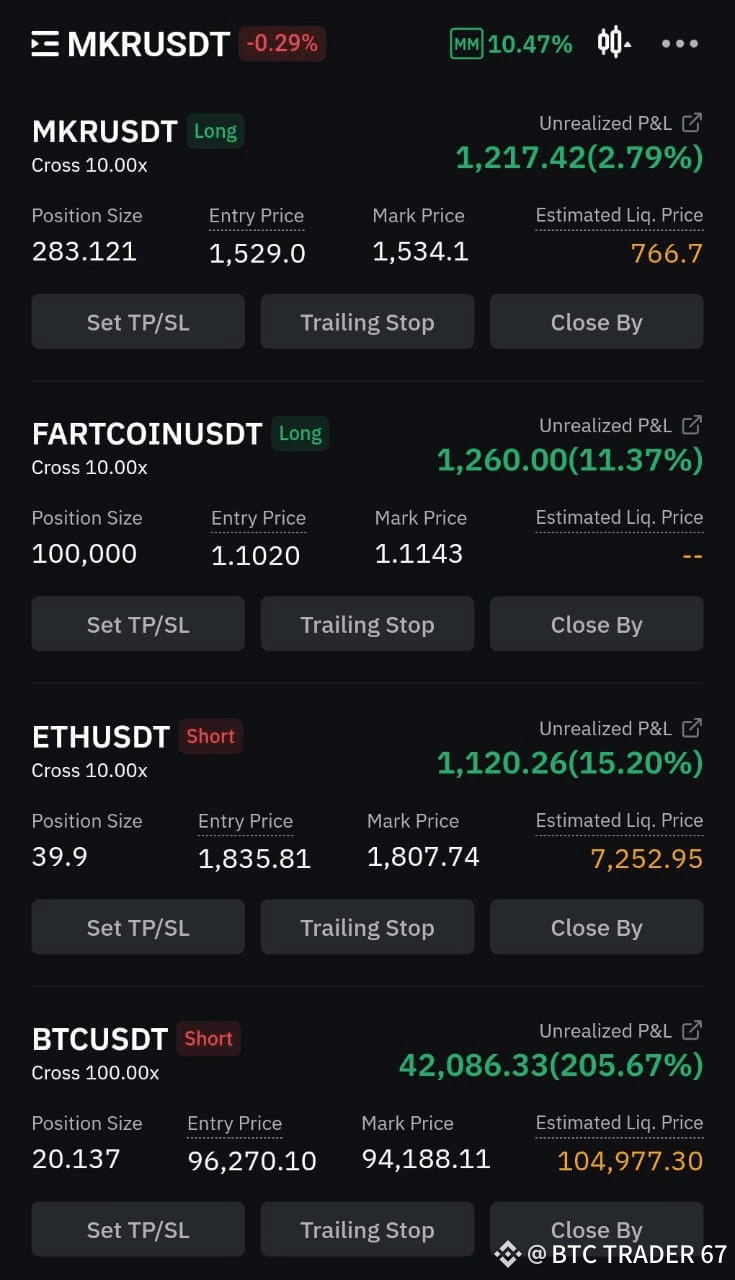Share ETHUSDT unrealized P&L icon
The image size is (735, 1280).
691,728
